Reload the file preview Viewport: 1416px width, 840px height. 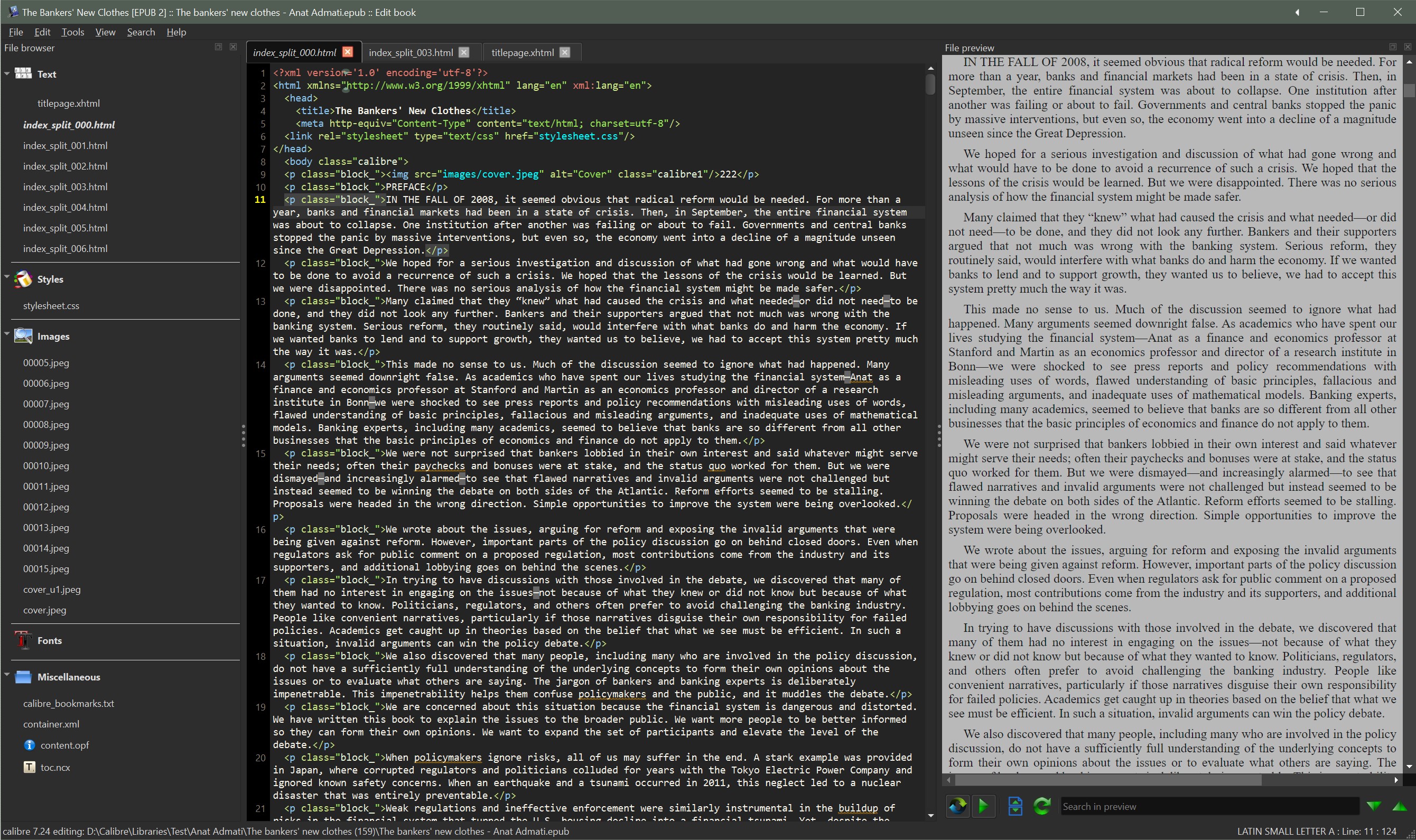click(1042, 806)
